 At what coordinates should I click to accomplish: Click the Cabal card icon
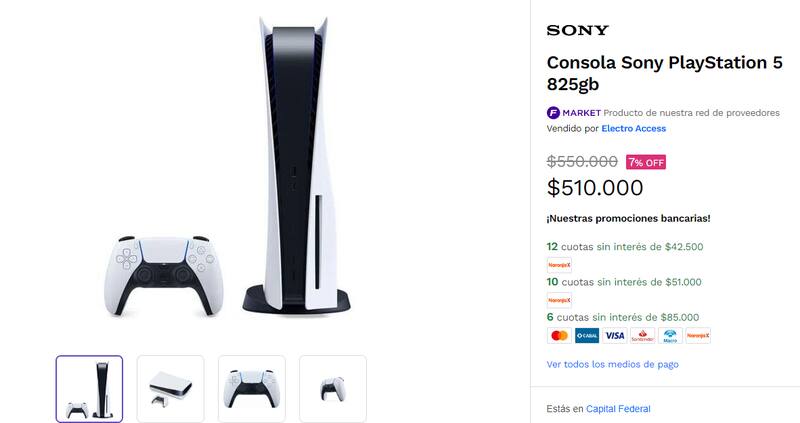click(x=586, y=336)
